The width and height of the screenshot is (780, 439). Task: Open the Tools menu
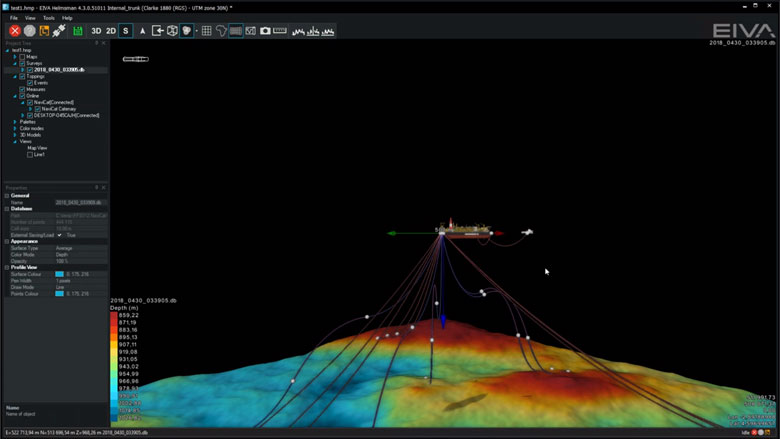click(48, 18)
